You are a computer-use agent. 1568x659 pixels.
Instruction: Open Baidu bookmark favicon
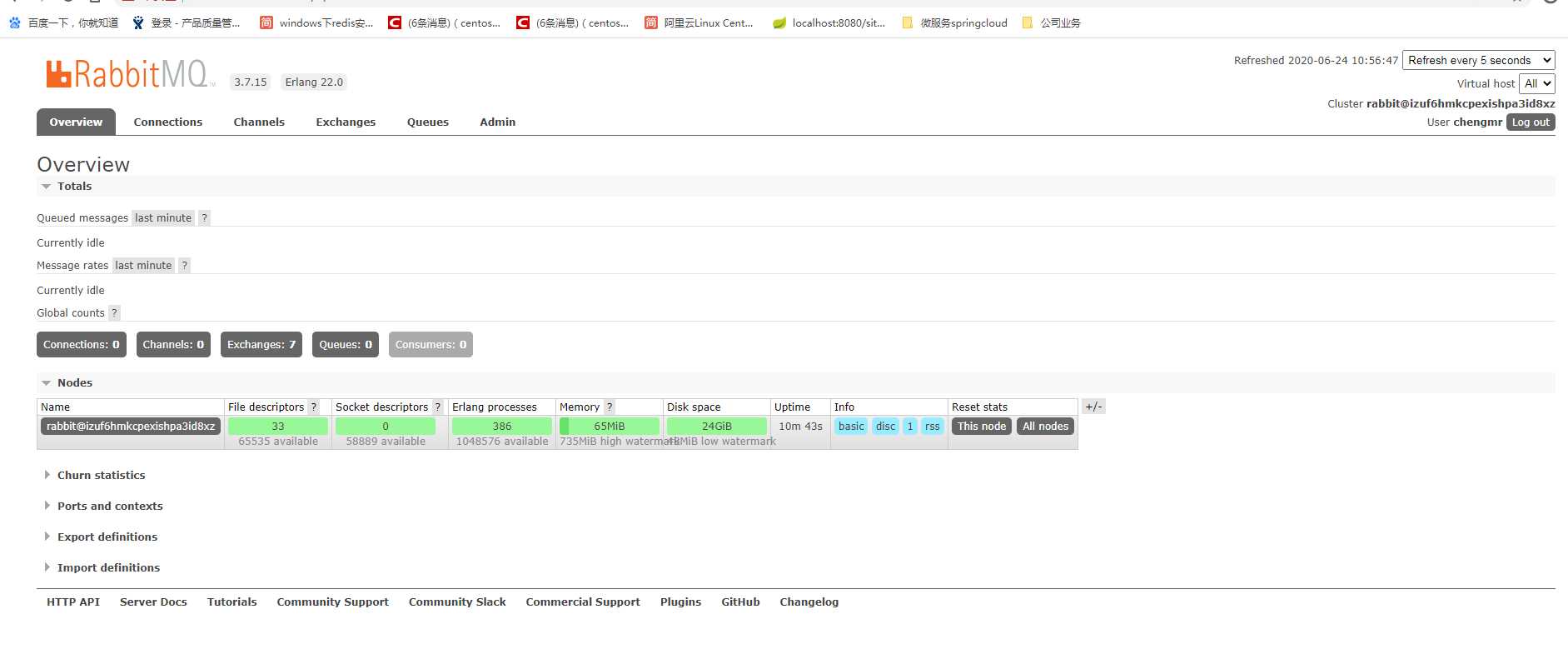pos(15,23)
